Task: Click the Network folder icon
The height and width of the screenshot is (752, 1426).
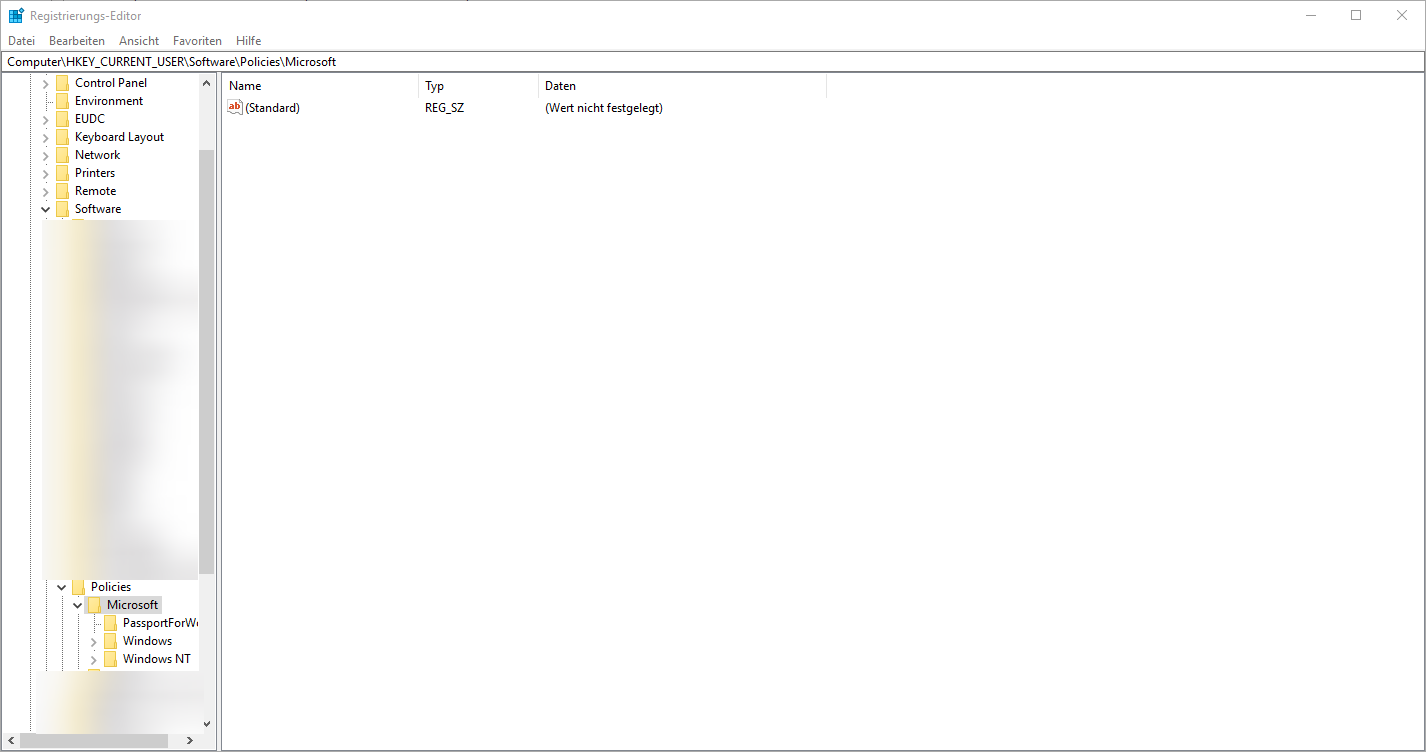Action: click(62, 155)
